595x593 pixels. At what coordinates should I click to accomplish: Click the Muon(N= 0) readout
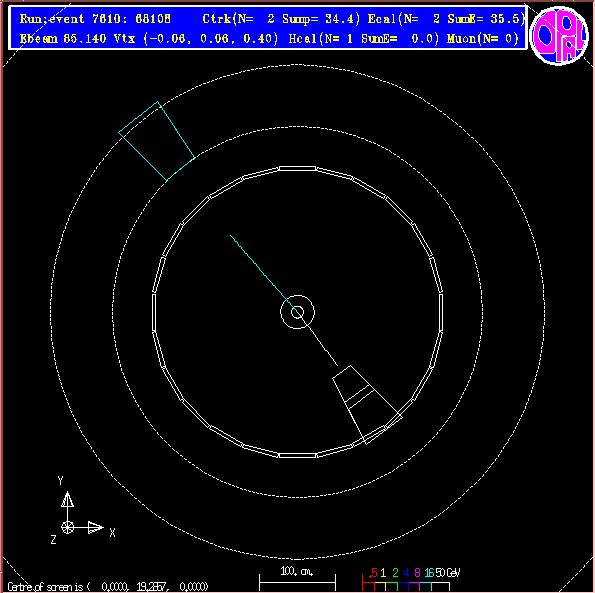coord(483,38)
